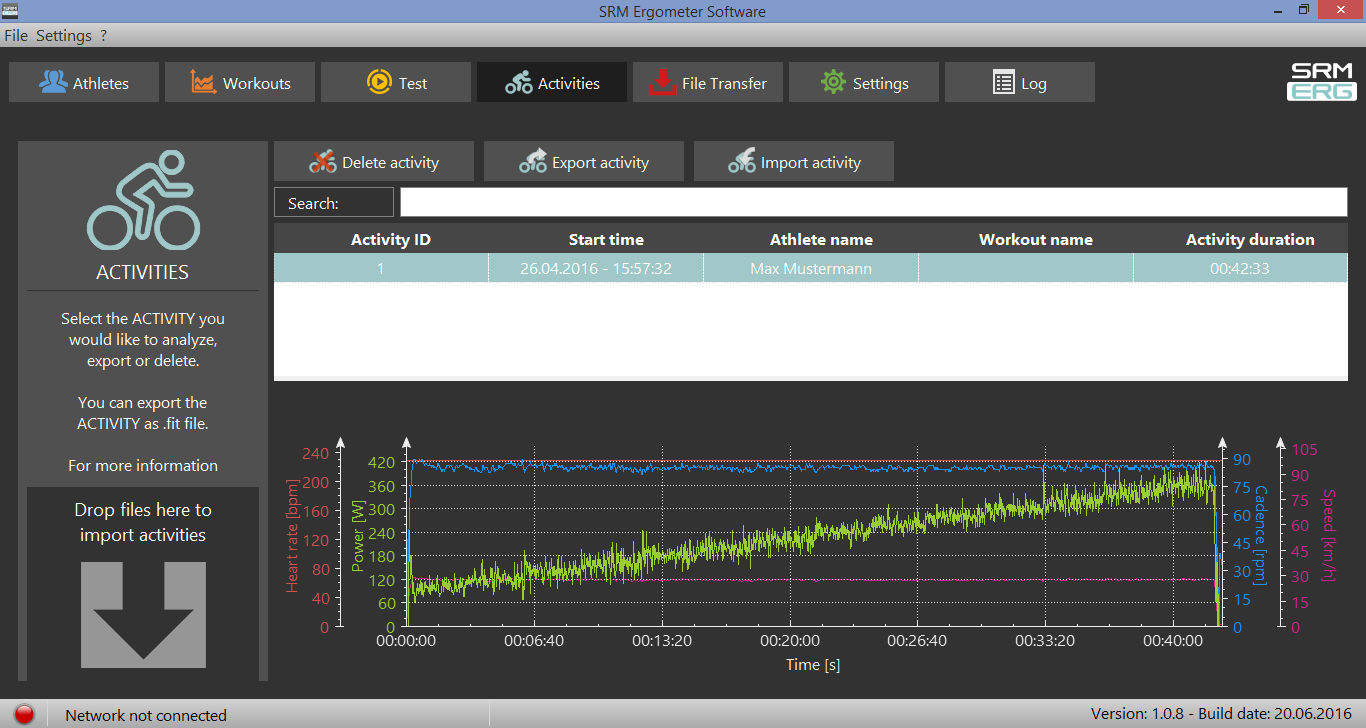Click the 'Drop files here to import activities' text
The width and height of the screenshot is (1366, 728).
143,522
